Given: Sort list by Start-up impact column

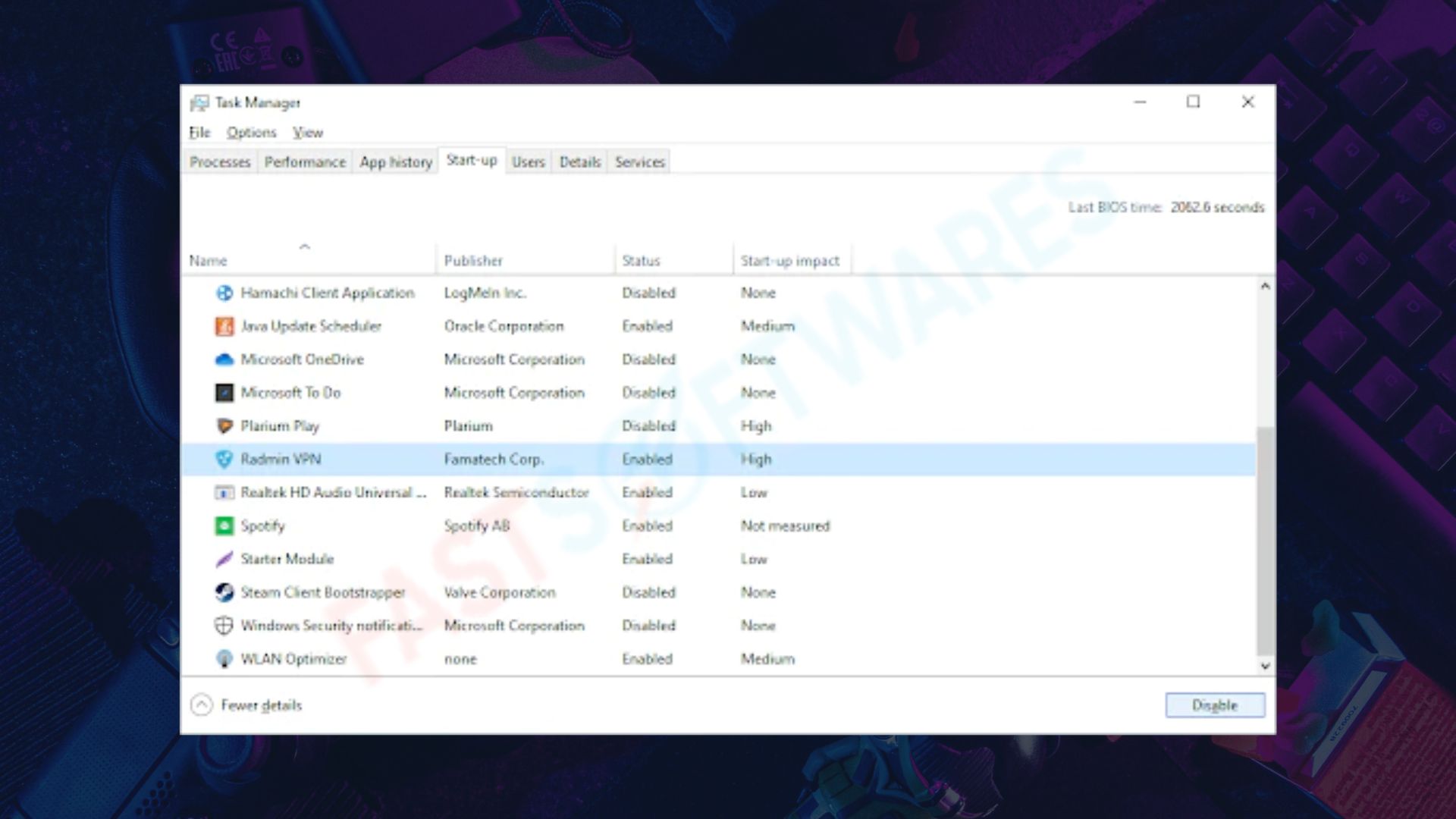Looking at the screenshot, I should [790, 260].
